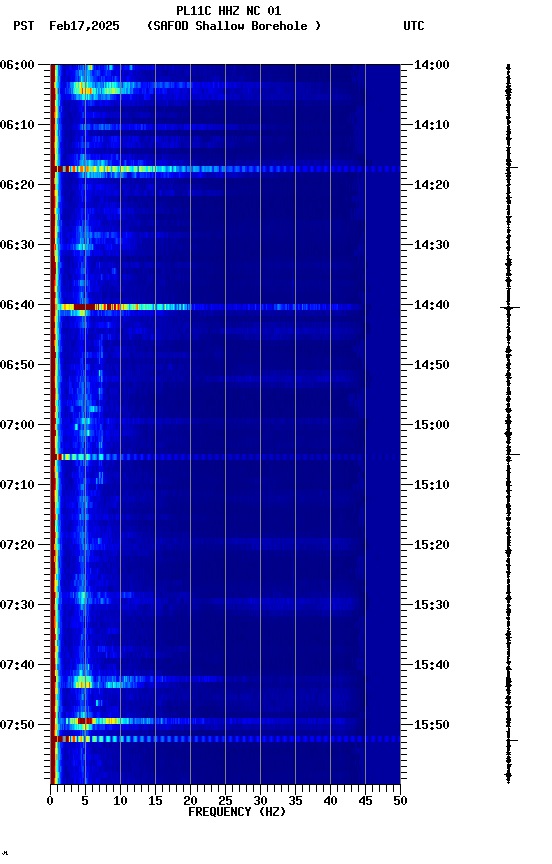552x864 pixels.
Task: Click the 40 Hz axis tick label
Action: (x=330, y=802)
